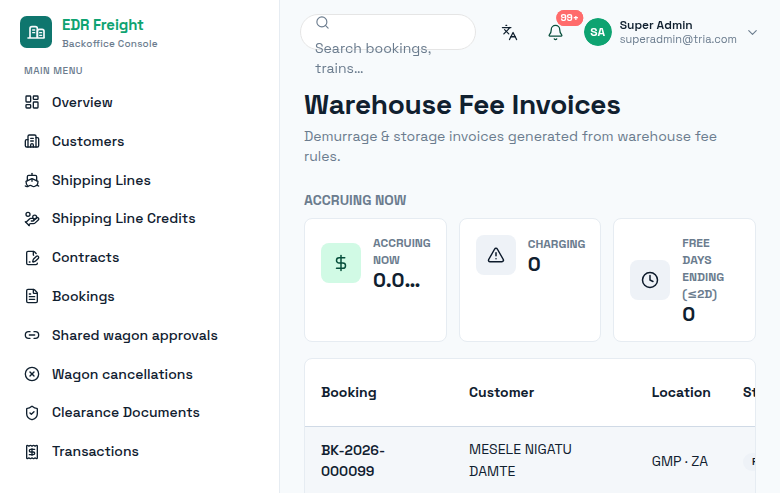This screenshot has width=780, height=493.
Task: Click the SA user avatar
Action: click(597, 32)
